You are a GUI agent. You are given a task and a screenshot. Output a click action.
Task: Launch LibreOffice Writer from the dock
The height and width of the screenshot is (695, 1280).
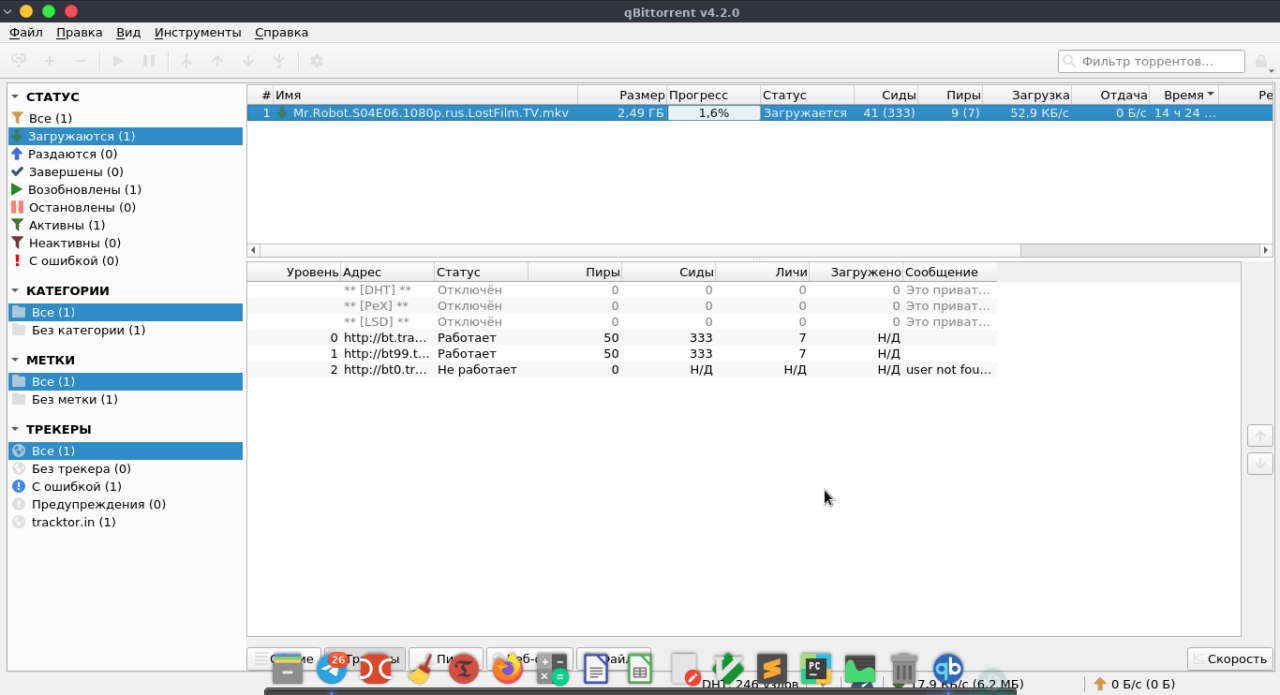tap(596, 668)
